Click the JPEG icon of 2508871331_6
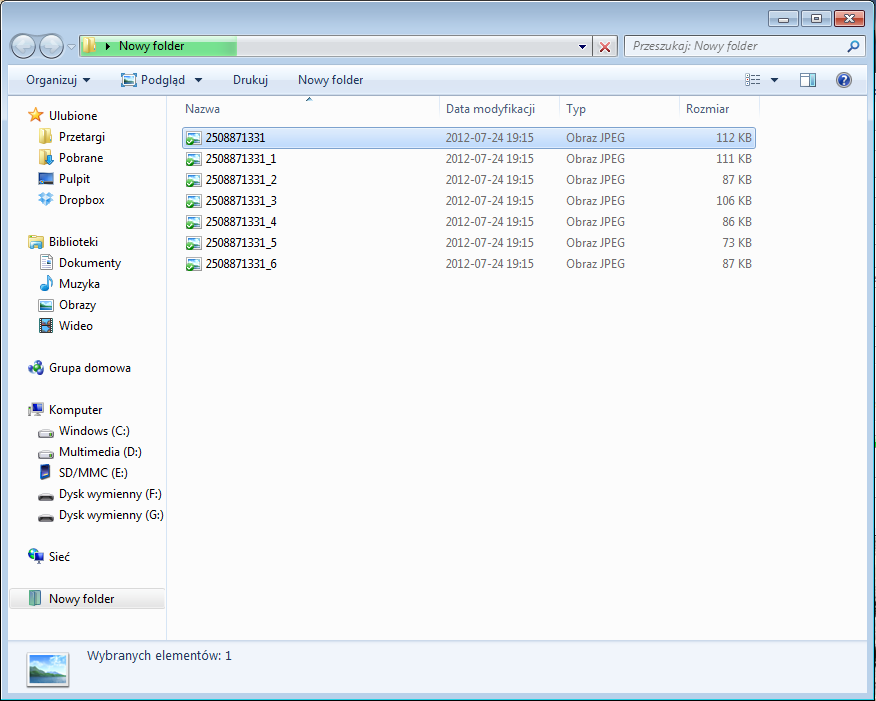 pos(193,264)
